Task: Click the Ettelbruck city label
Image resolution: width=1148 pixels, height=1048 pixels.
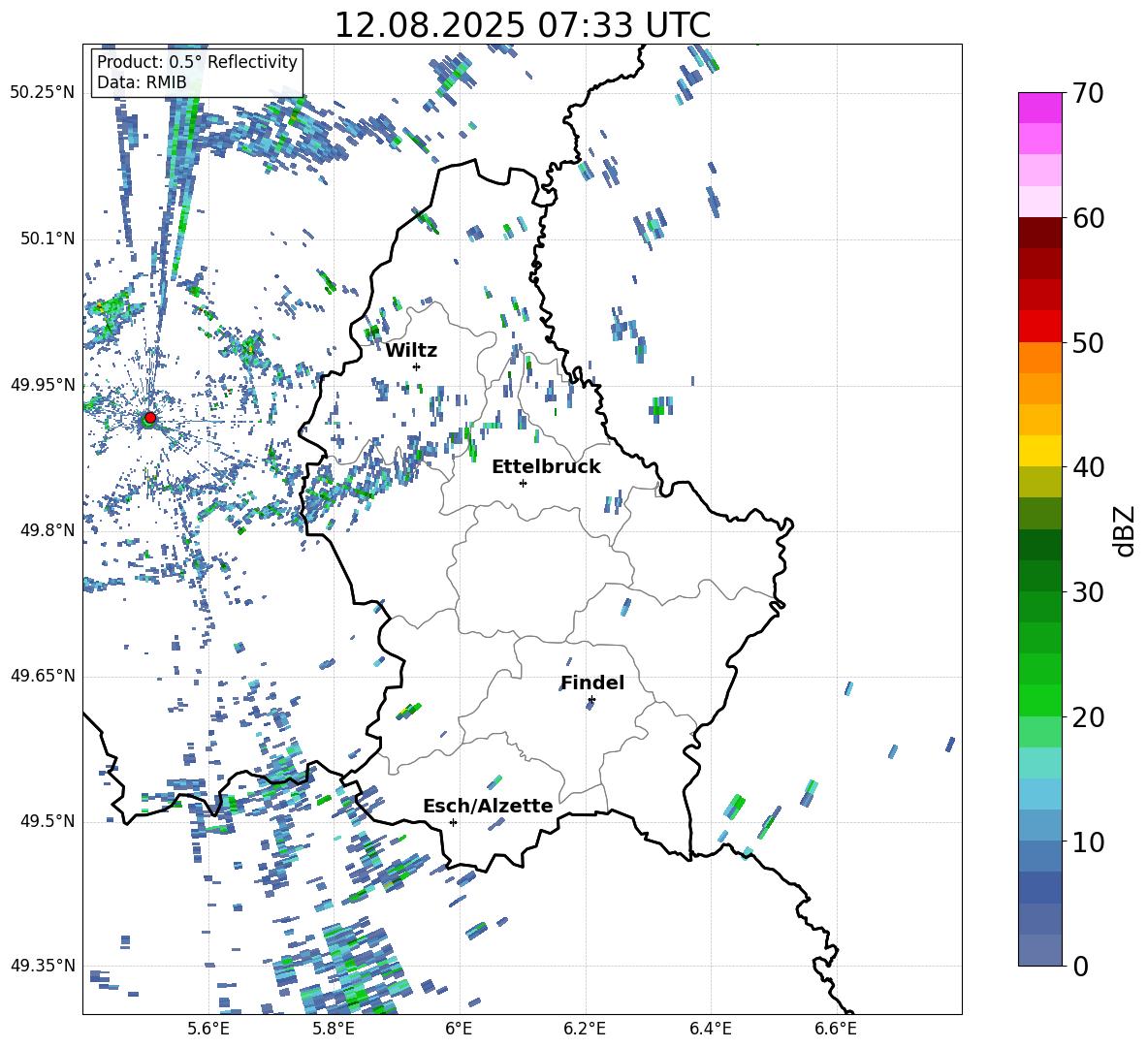Action: 546,467
